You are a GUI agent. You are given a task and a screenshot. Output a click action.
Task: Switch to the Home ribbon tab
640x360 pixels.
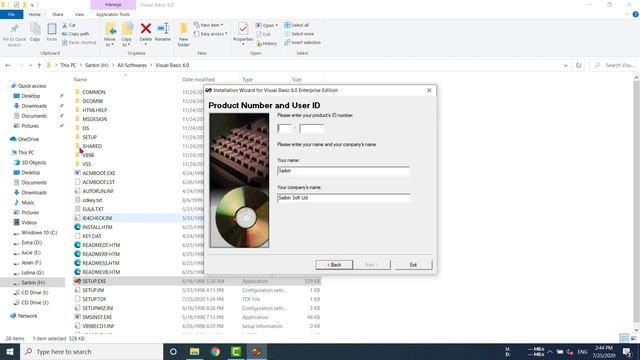35,15
